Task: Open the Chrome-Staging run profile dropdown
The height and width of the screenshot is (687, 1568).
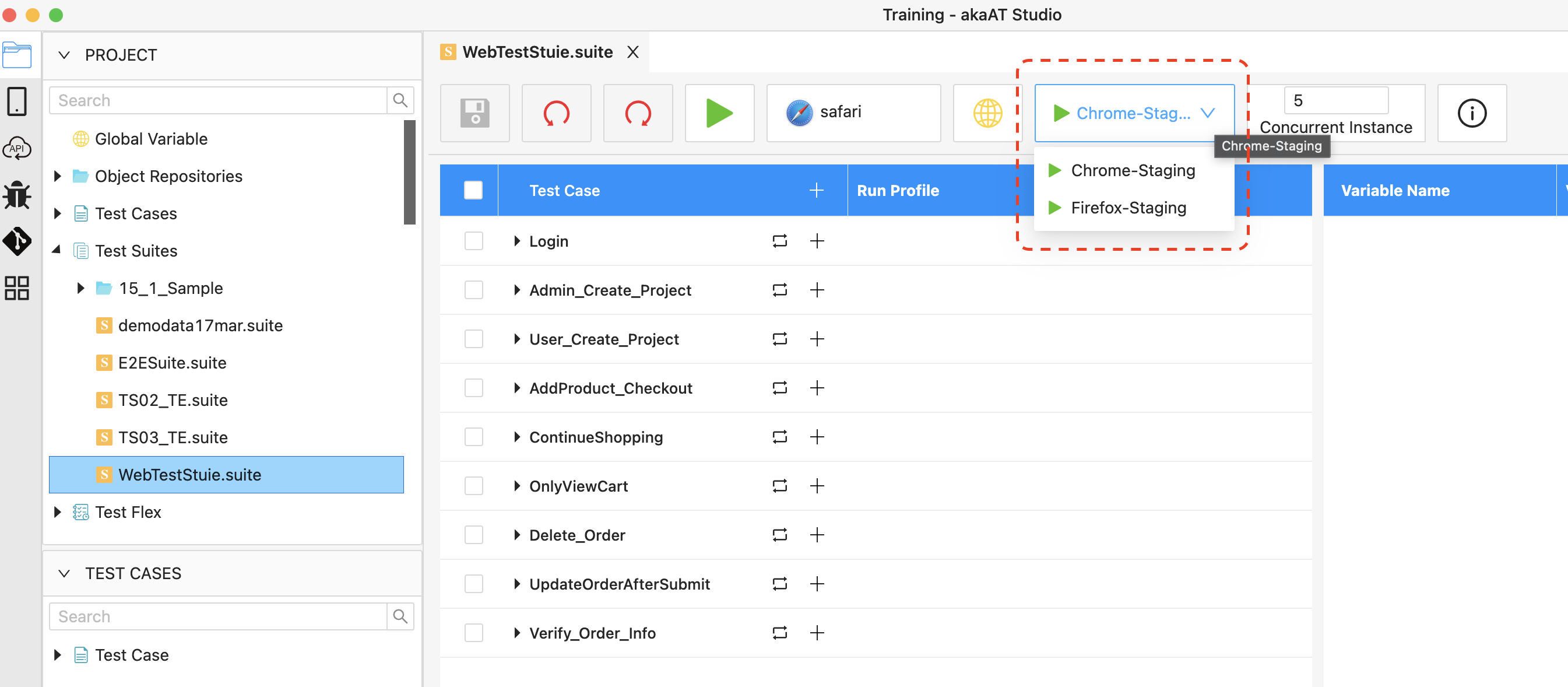Action: pos(1134,113)
